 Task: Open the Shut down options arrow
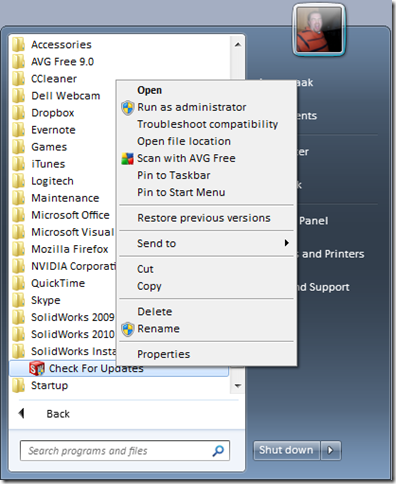[331, 450]
